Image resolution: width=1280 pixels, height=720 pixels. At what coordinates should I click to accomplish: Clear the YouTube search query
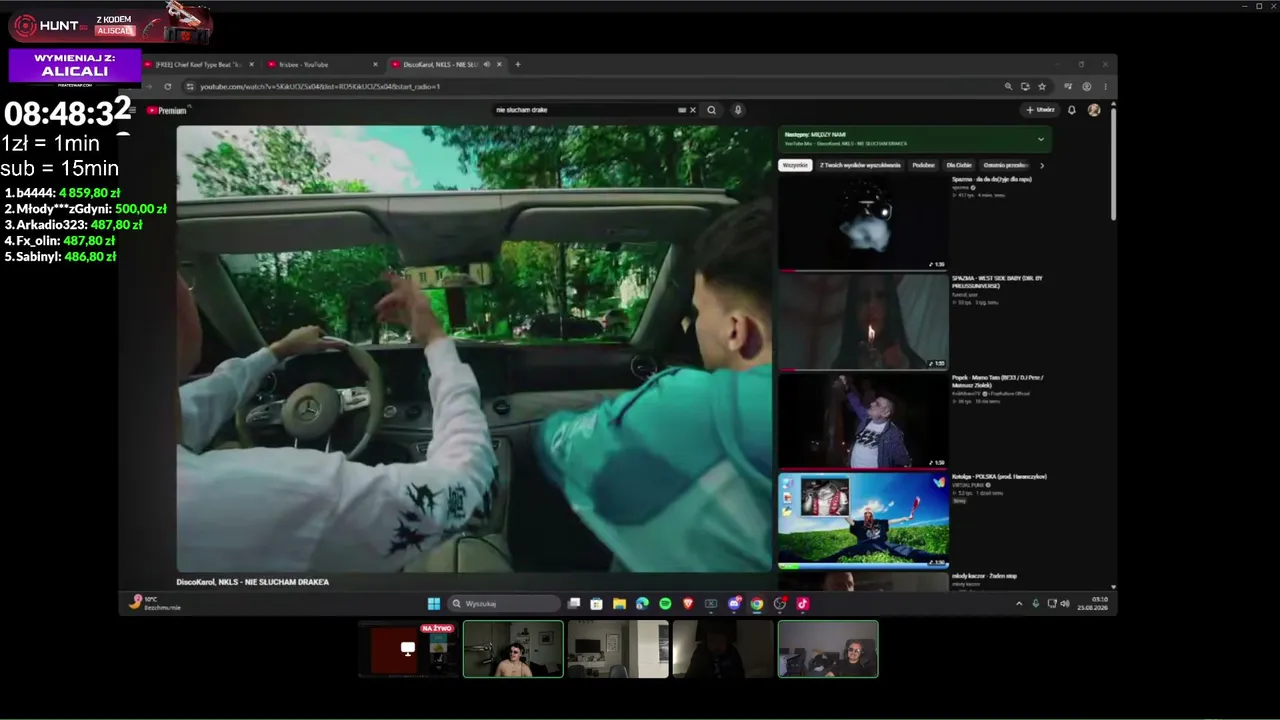(x=692, y=110)
